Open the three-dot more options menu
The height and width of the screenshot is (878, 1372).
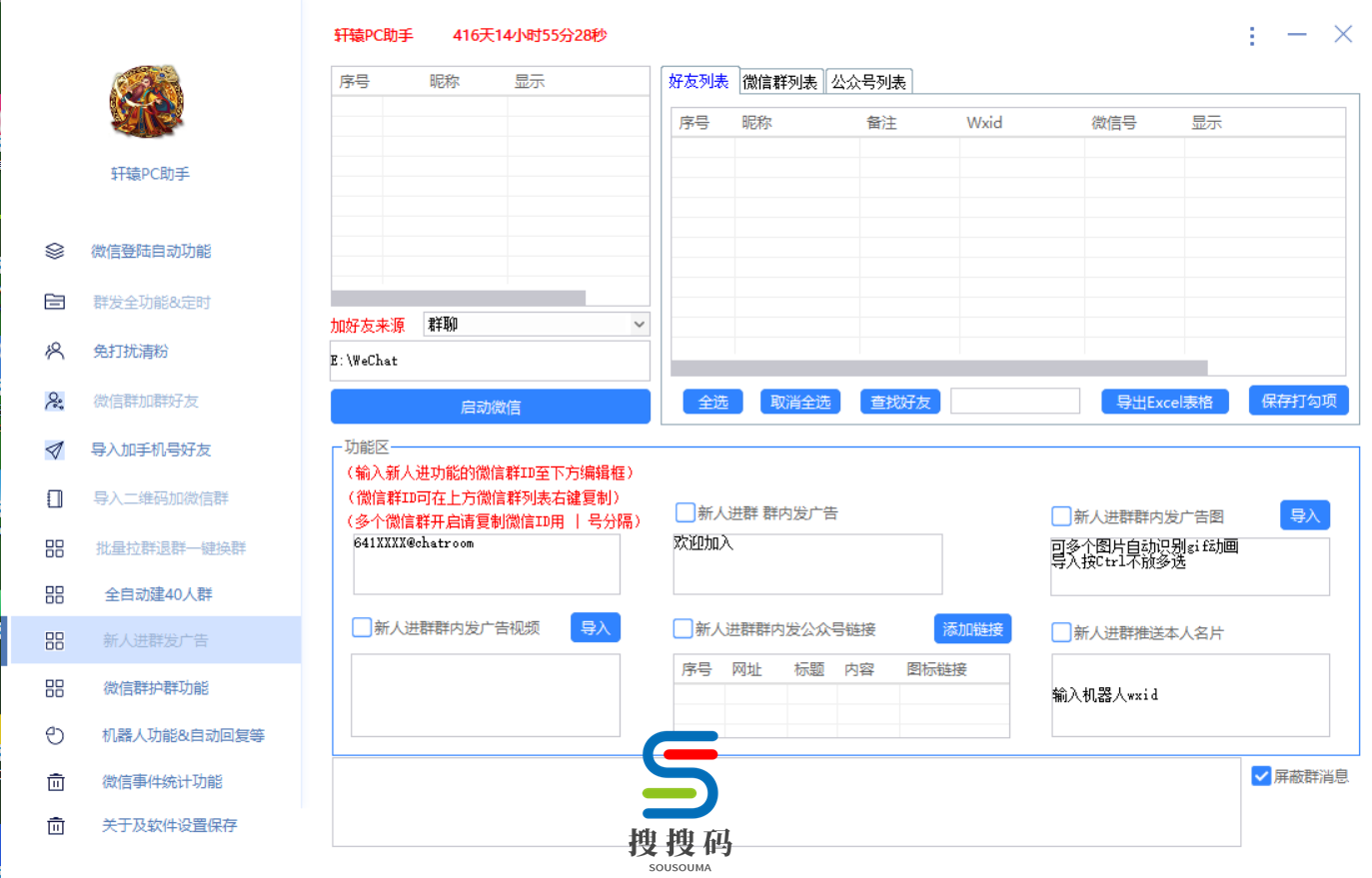tap(1252, 36)
